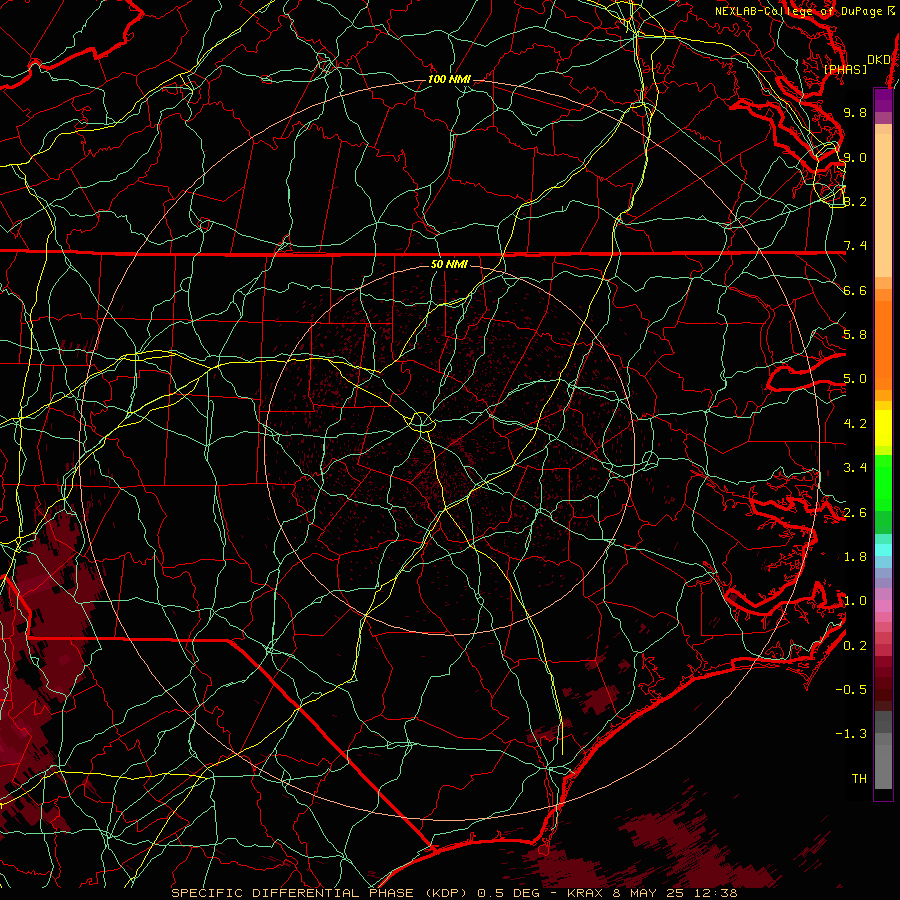Viewport: 900px width, 900px height.
Task: Click the 5.0 scale value
Action: coord(855,379)
